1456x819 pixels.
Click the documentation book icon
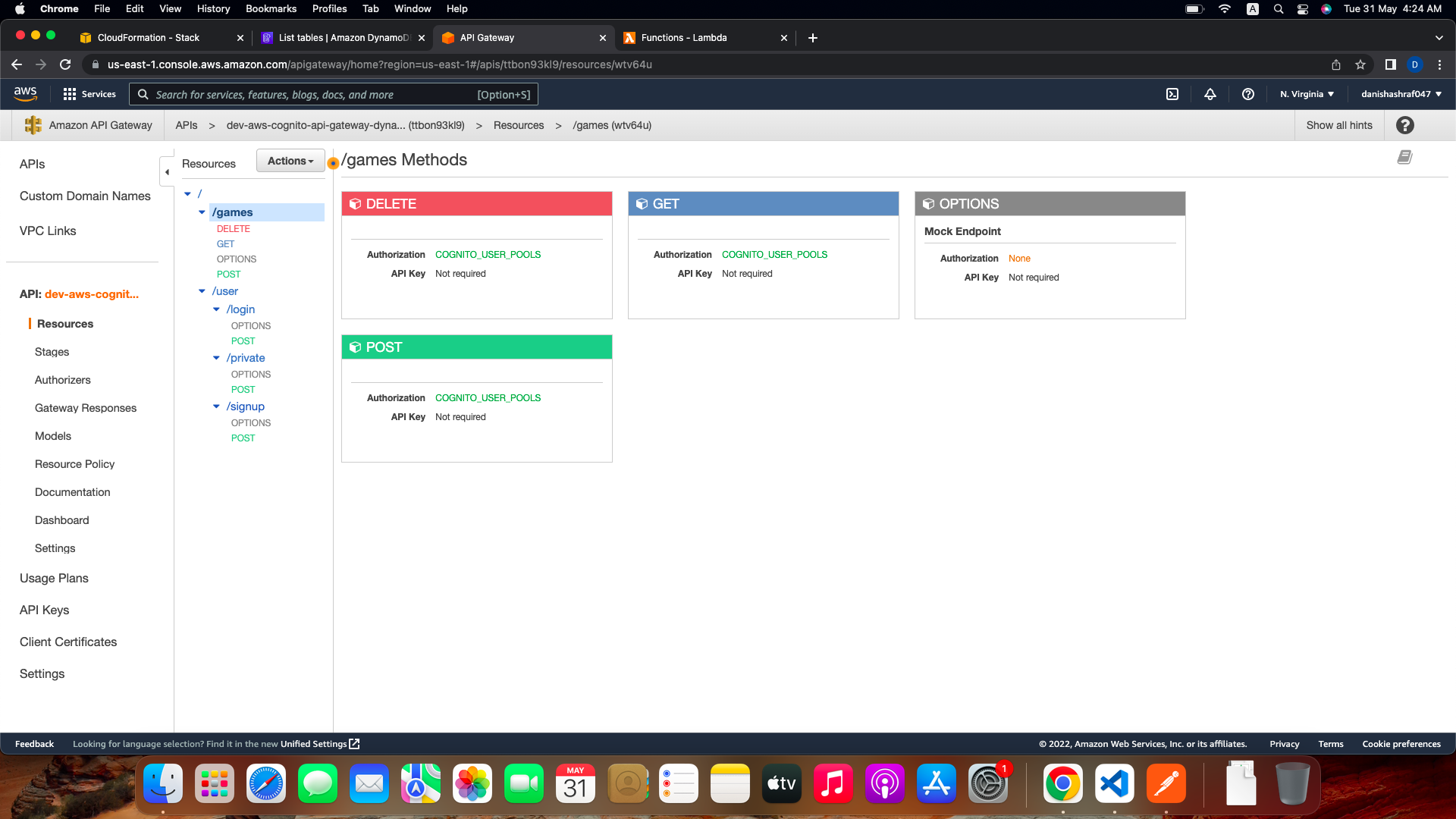pyautogui.click(x=1404, y=157)
